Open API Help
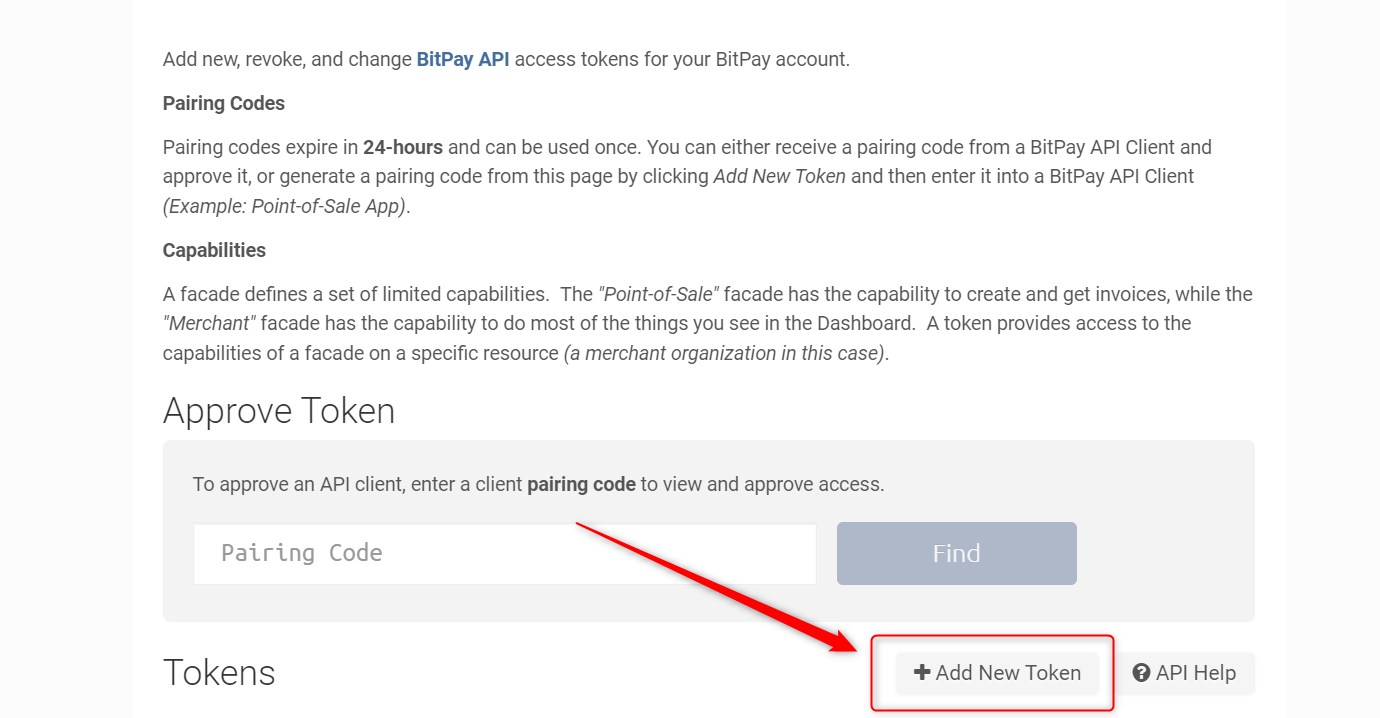The image size is (1380, 718). point(1184,673)
